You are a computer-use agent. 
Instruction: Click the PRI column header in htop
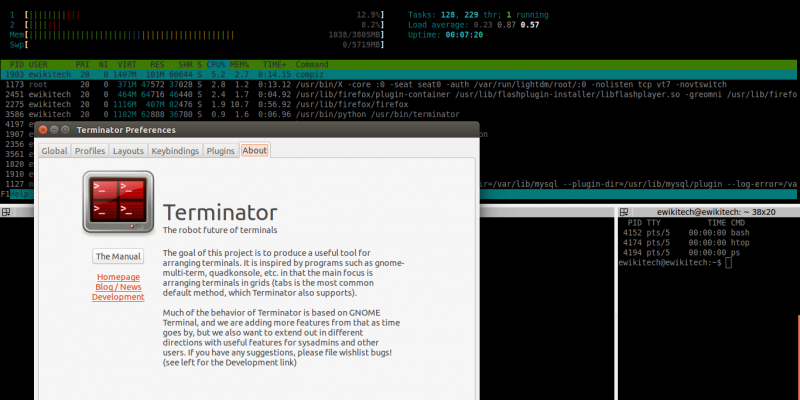pos(82,64)
